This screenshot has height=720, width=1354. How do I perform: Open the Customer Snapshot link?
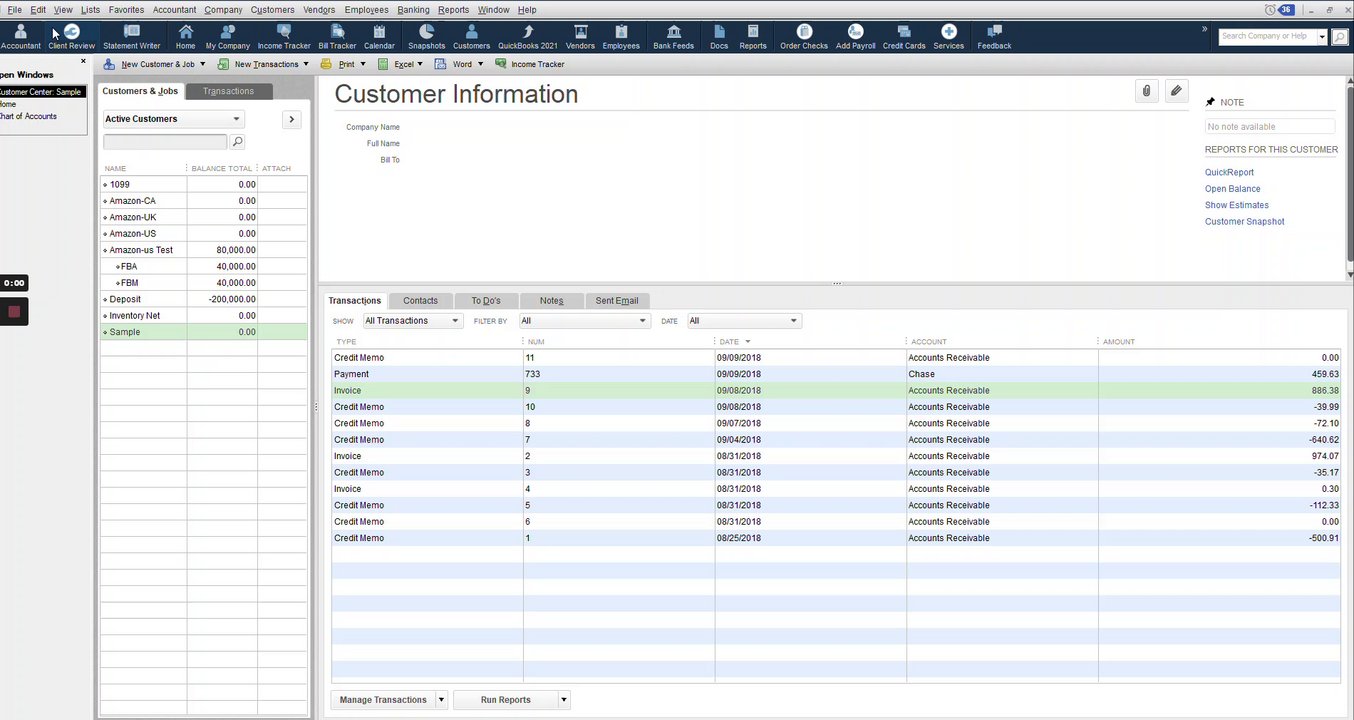coord(1245,222)
